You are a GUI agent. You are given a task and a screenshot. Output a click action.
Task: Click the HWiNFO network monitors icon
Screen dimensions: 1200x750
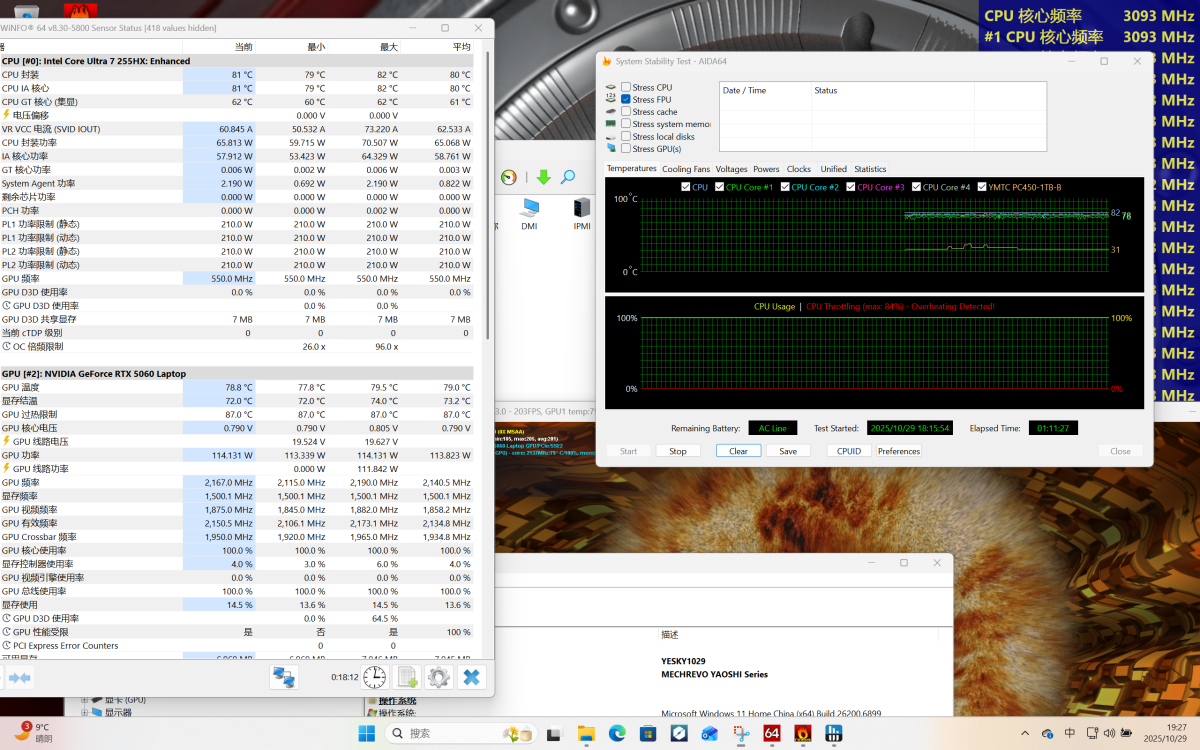(284, 677)
